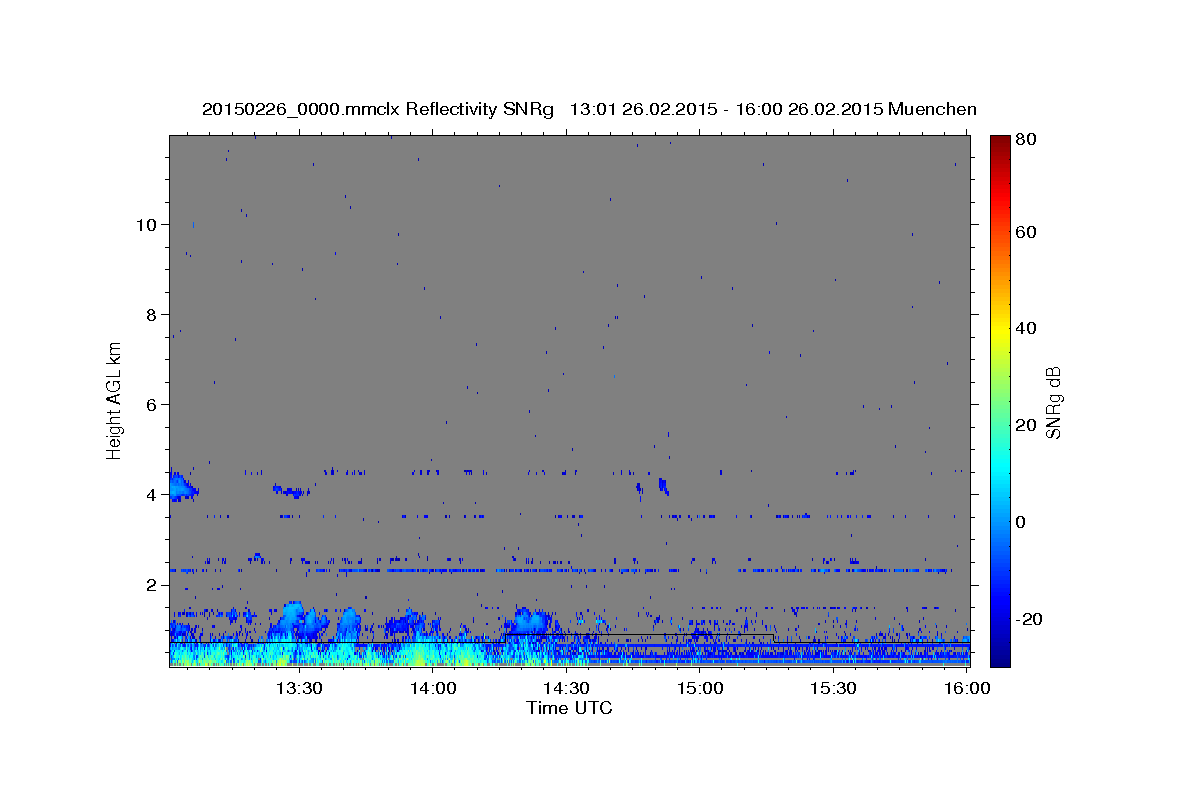Image resolution: width=1200 pixels, height=800 pixels.
Task: Click the cloud echo at 4 km near plot start
Action: coord(182,488)
